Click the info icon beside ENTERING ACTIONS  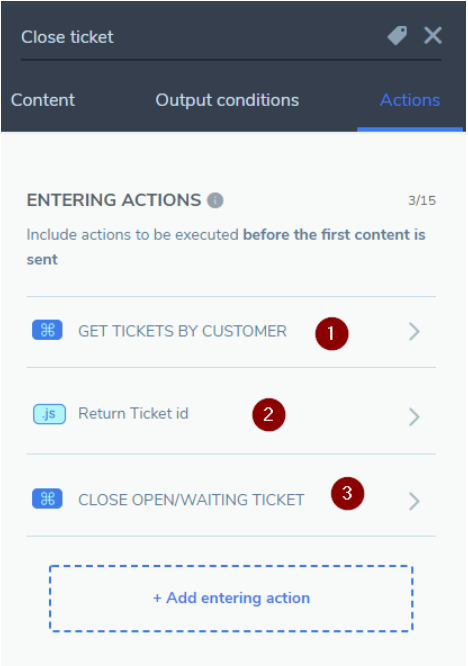point(215,200)
